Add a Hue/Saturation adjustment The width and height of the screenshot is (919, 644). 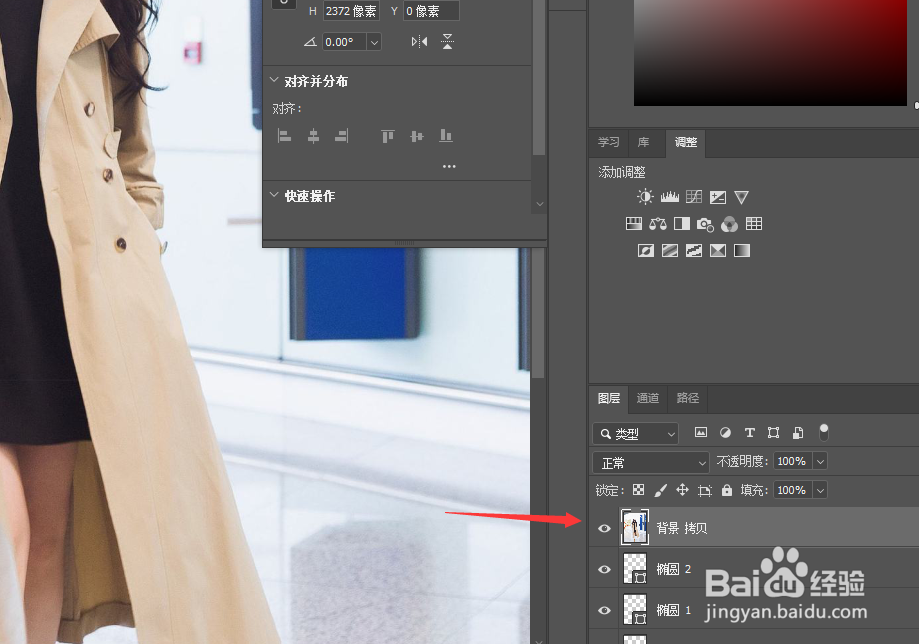click(x=634, y=223)
